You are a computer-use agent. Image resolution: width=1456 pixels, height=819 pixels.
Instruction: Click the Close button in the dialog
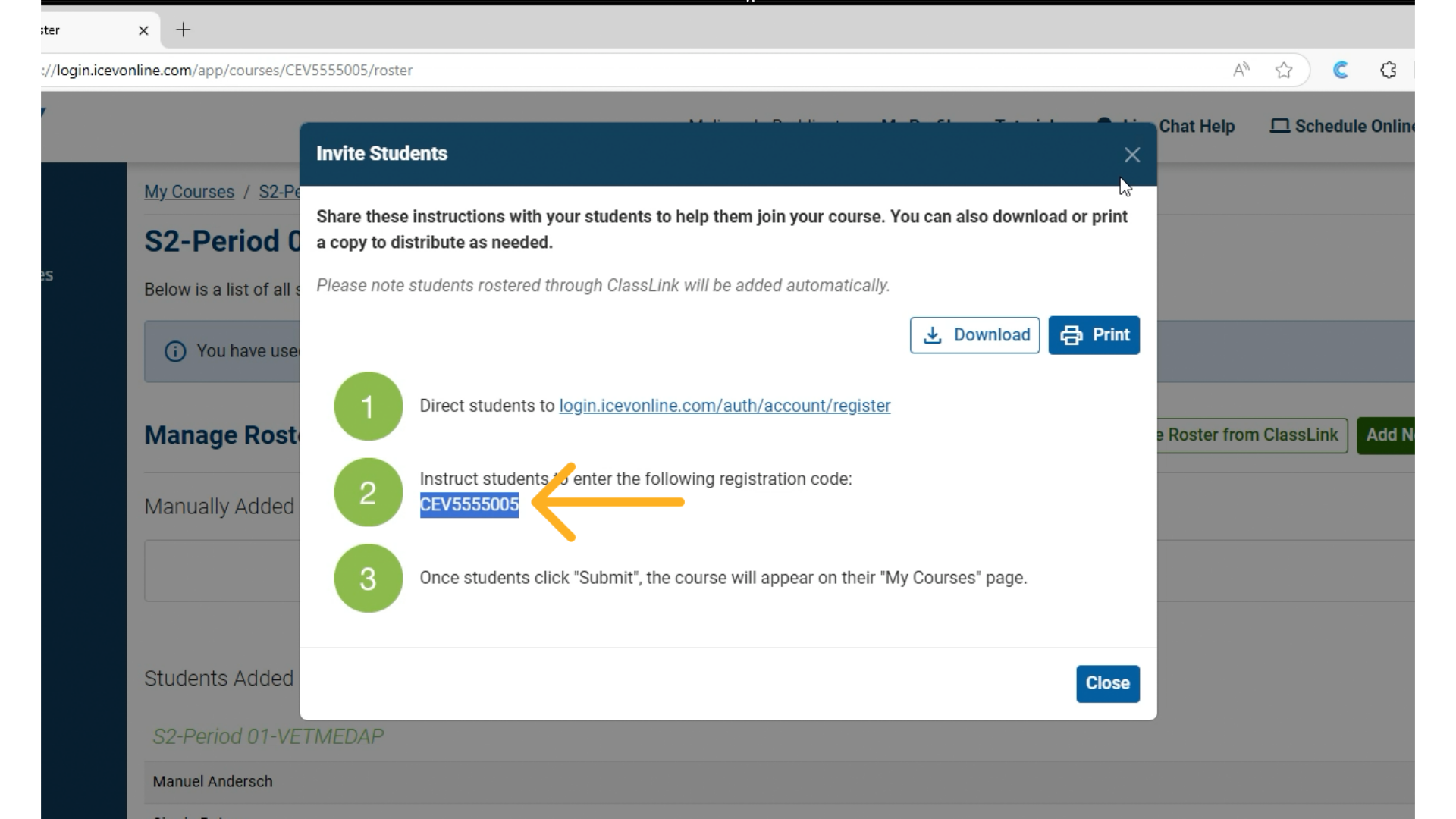tap(1107, 683)
